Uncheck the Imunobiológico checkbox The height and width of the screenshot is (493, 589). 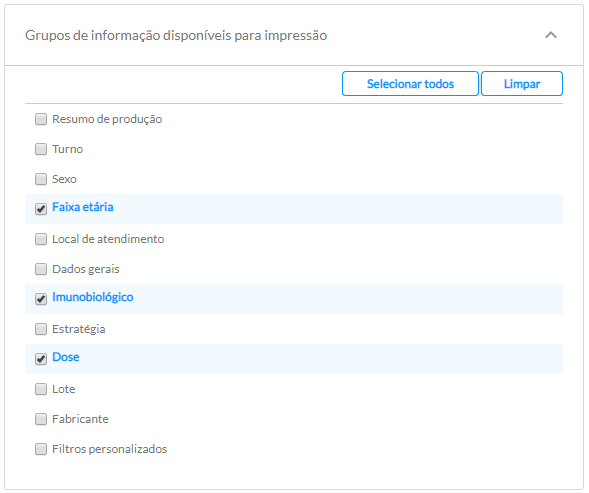point(41,299)
